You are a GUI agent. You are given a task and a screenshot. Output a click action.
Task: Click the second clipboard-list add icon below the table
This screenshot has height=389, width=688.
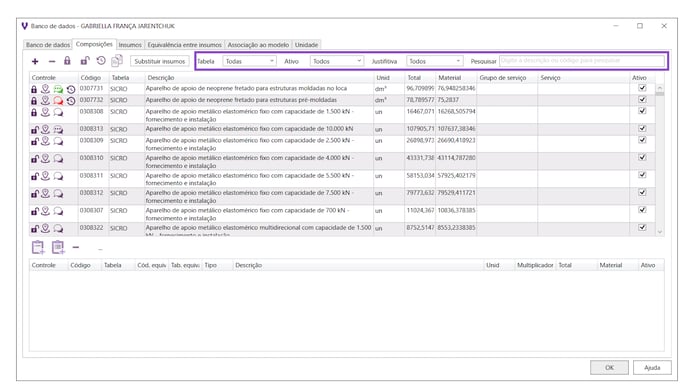click(x=58, y=247)
